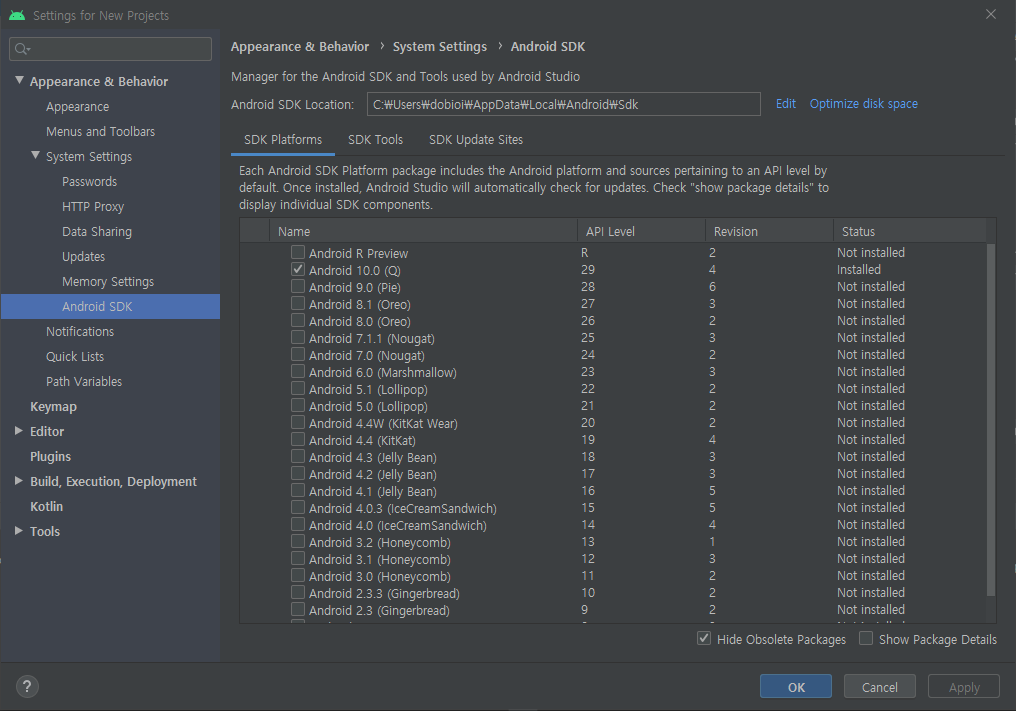The height and width of the screenshot is (711, 1016).
Task: Collapse the System Settings tree node
Action: pyautogui.click(x=36, y=156)
